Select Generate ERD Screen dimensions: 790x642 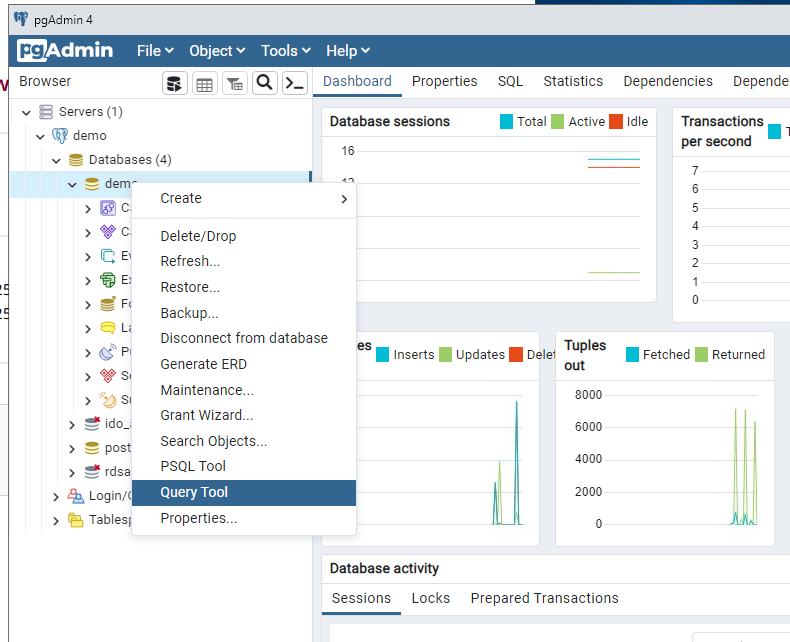click(244, 364)
